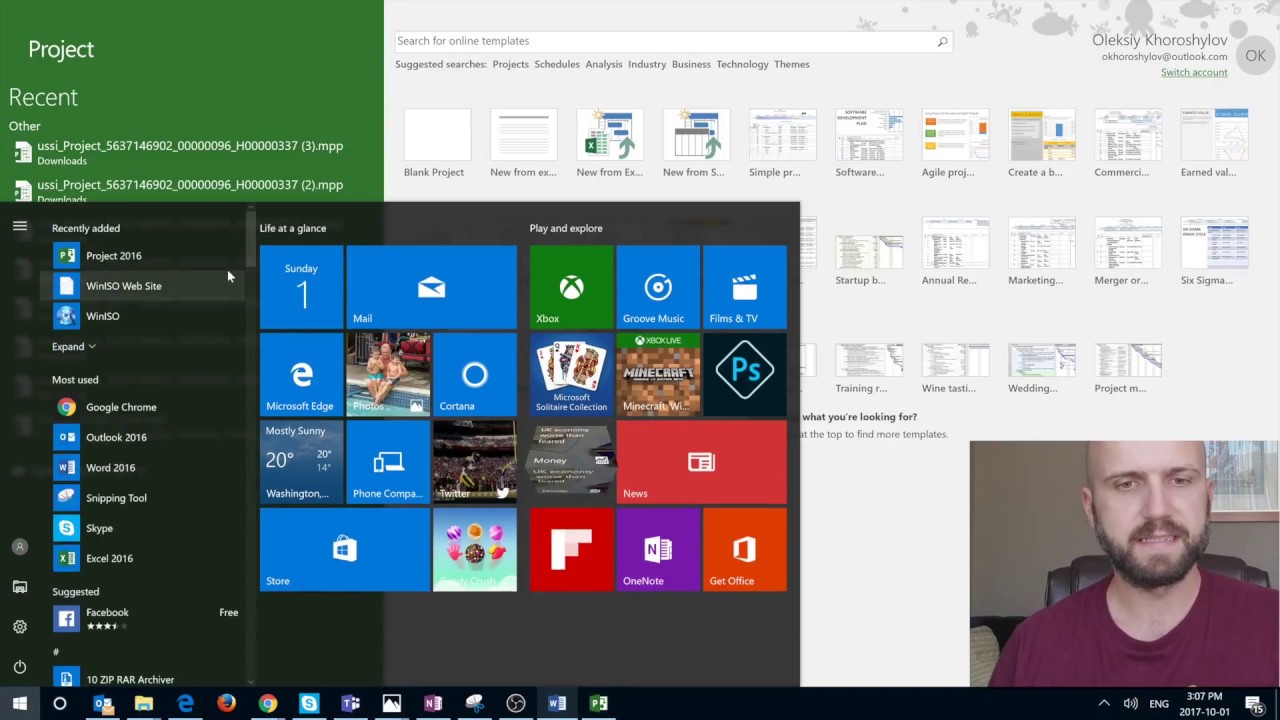Open Films & TV tile
Screen dimensions: 1280x720
tap(745, 287)
